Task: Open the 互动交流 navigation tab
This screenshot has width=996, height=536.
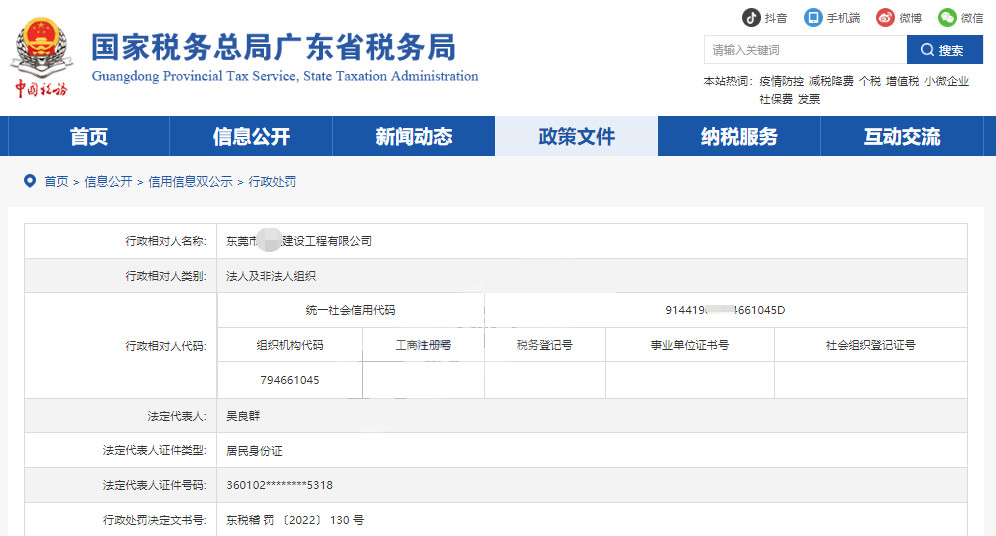Action: pyautogui.click(x=901, y=136)
